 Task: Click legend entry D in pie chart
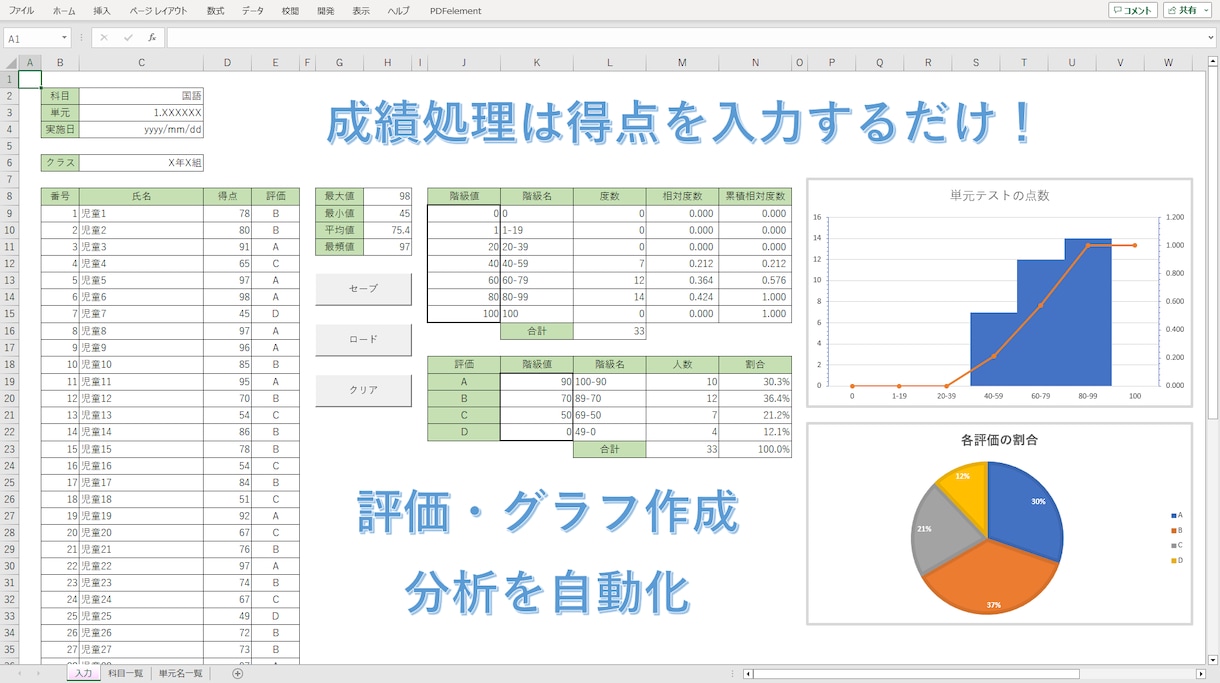tap(1177, 560)
